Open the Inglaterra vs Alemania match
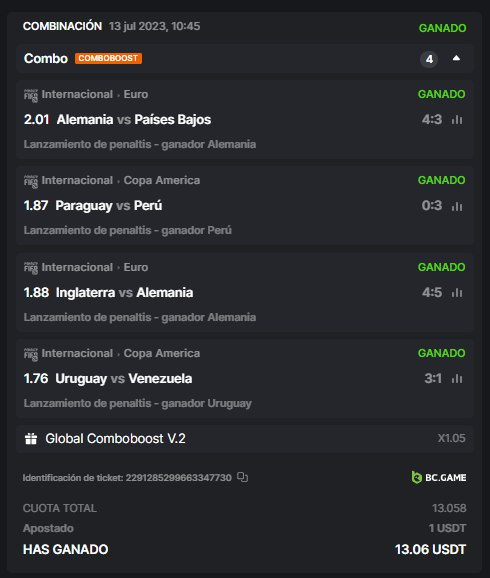This screenshot has height=578, width=490. click(x=124, y=292)
